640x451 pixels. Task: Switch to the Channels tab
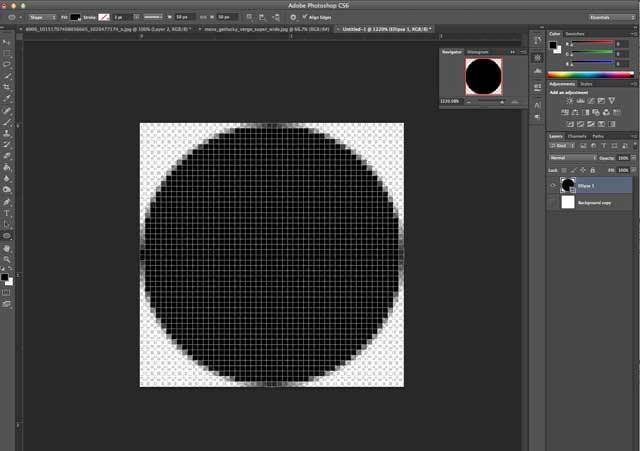click(x=577, y=136)
